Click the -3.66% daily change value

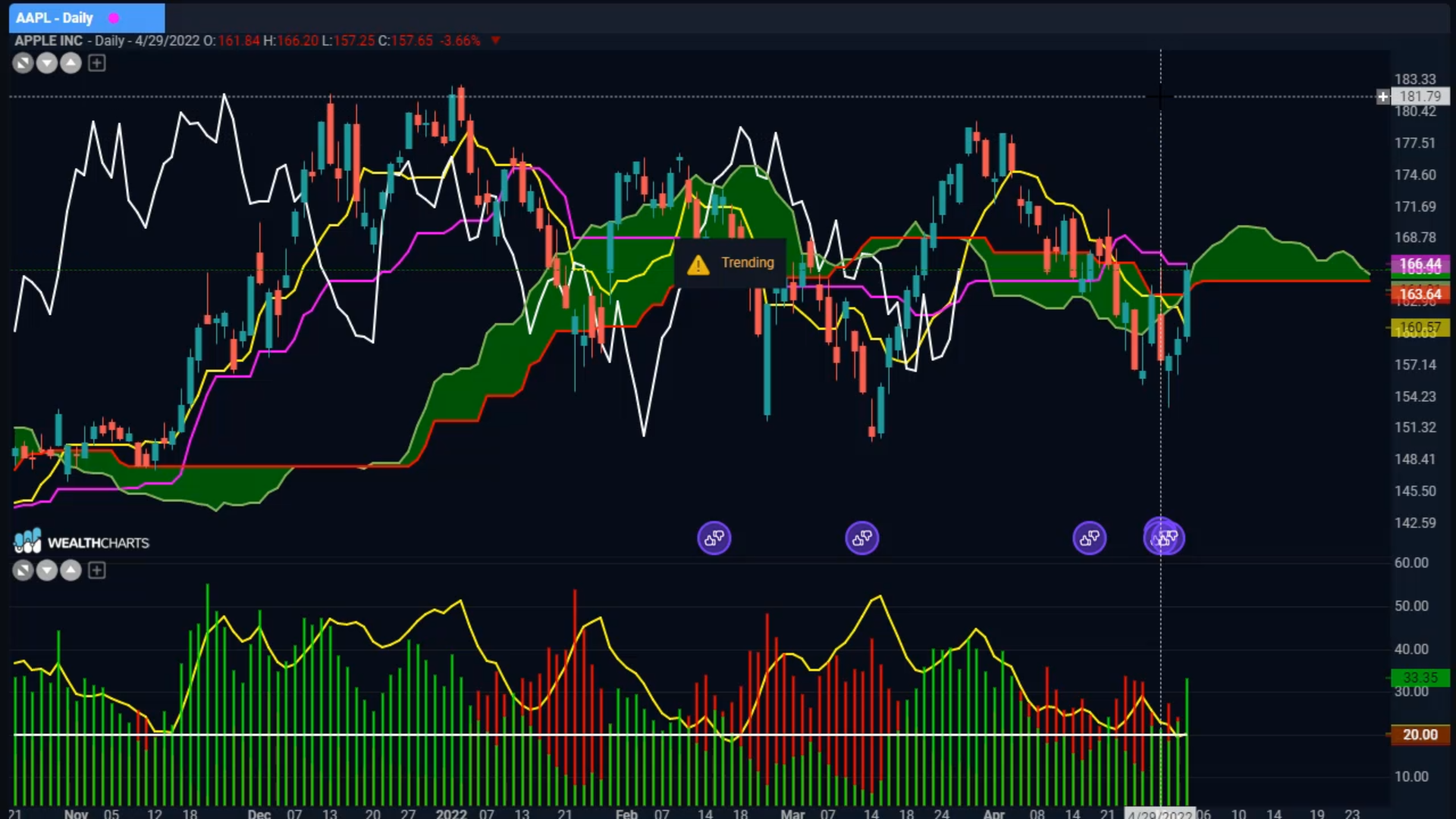(460, 40)
